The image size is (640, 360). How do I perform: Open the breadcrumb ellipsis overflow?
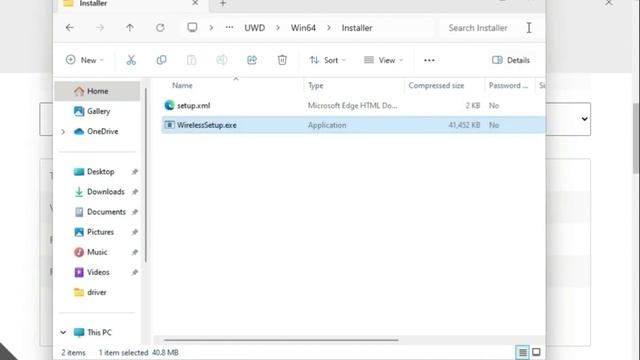pyautogui.click(x=229, y=28)
